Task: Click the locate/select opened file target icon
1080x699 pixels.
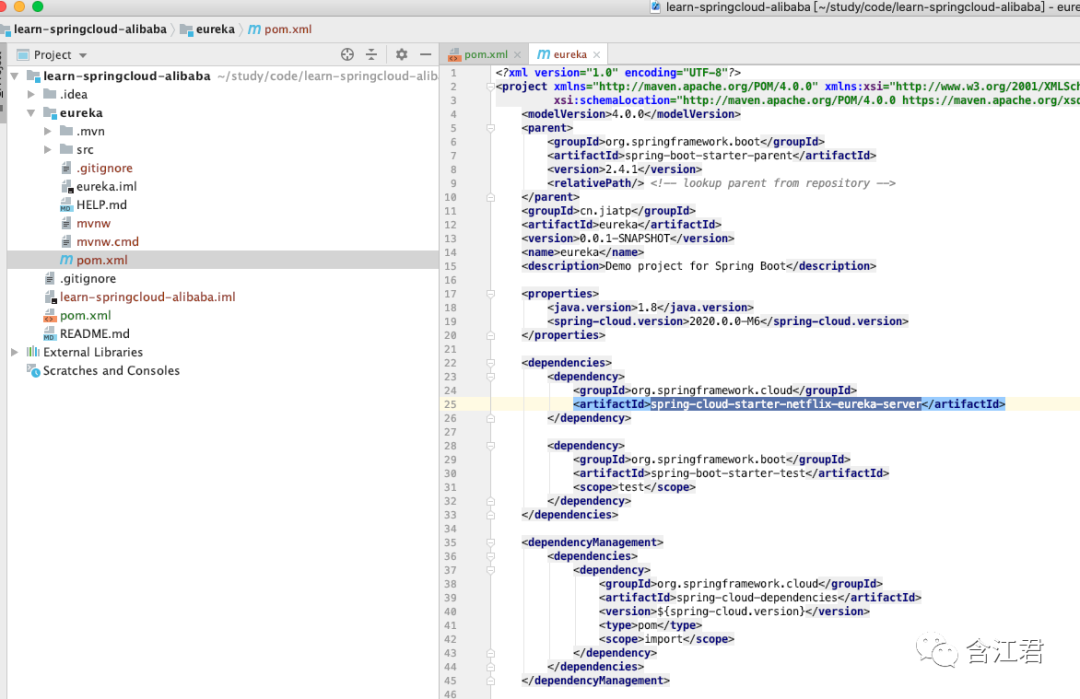Action: click(347, 55)
